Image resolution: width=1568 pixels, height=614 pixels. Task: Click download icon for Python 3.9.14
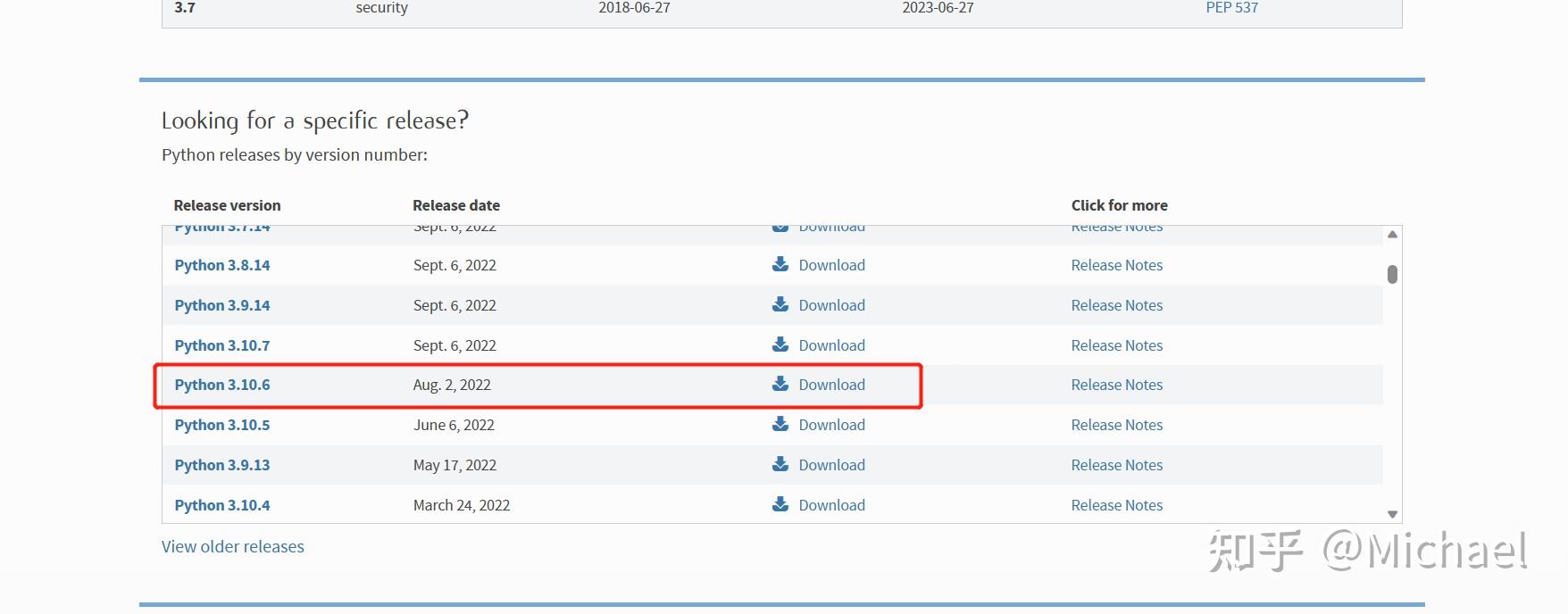coord(780,304)
